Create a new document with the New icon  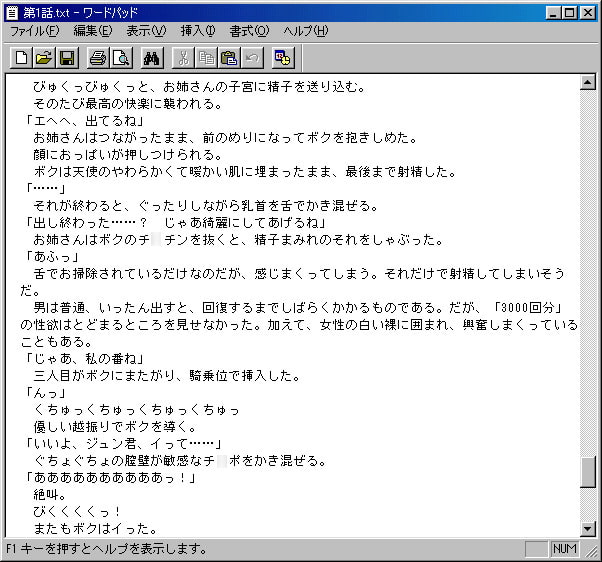(23, 57)
